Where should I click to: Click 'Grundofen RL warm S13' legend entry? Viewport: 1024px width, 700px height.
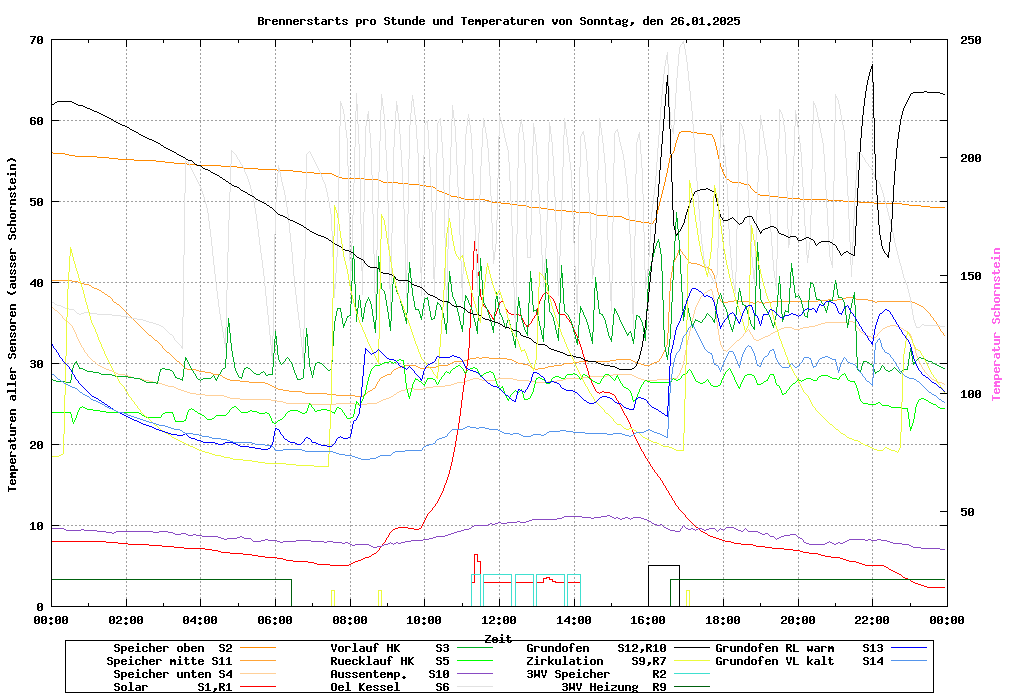click(x=800, y=648)
